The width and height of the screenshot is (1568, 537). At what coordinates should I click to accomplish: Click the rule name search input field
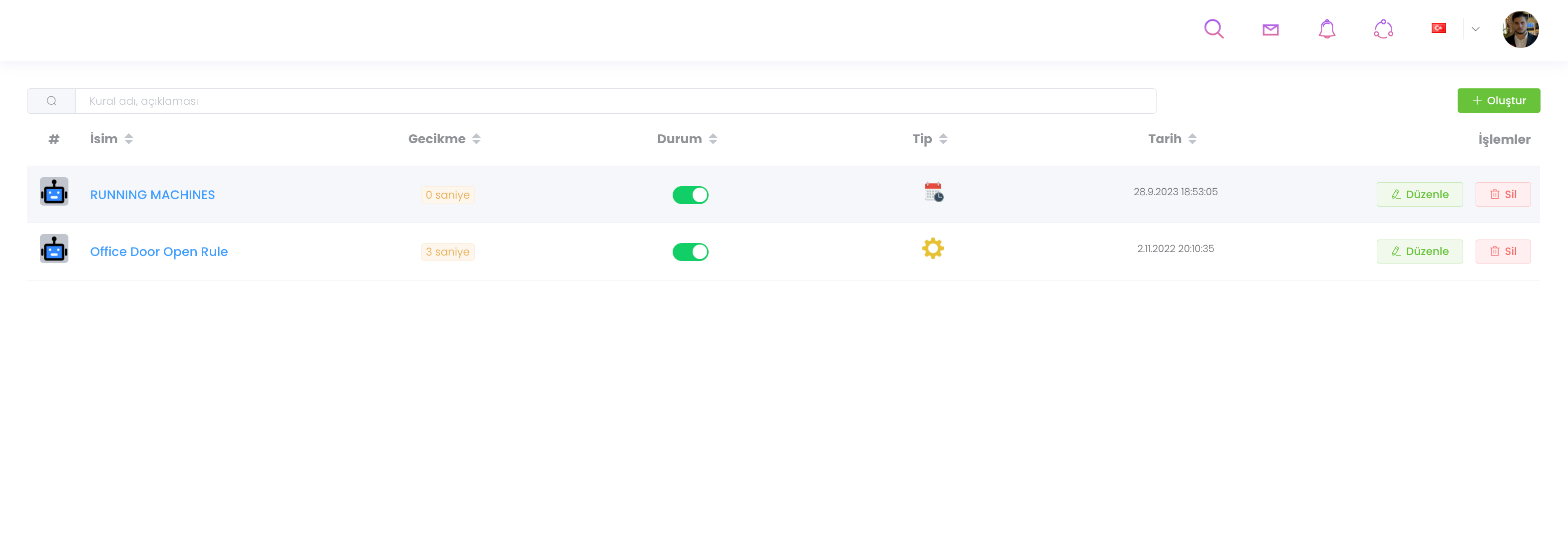pos(615,101)
